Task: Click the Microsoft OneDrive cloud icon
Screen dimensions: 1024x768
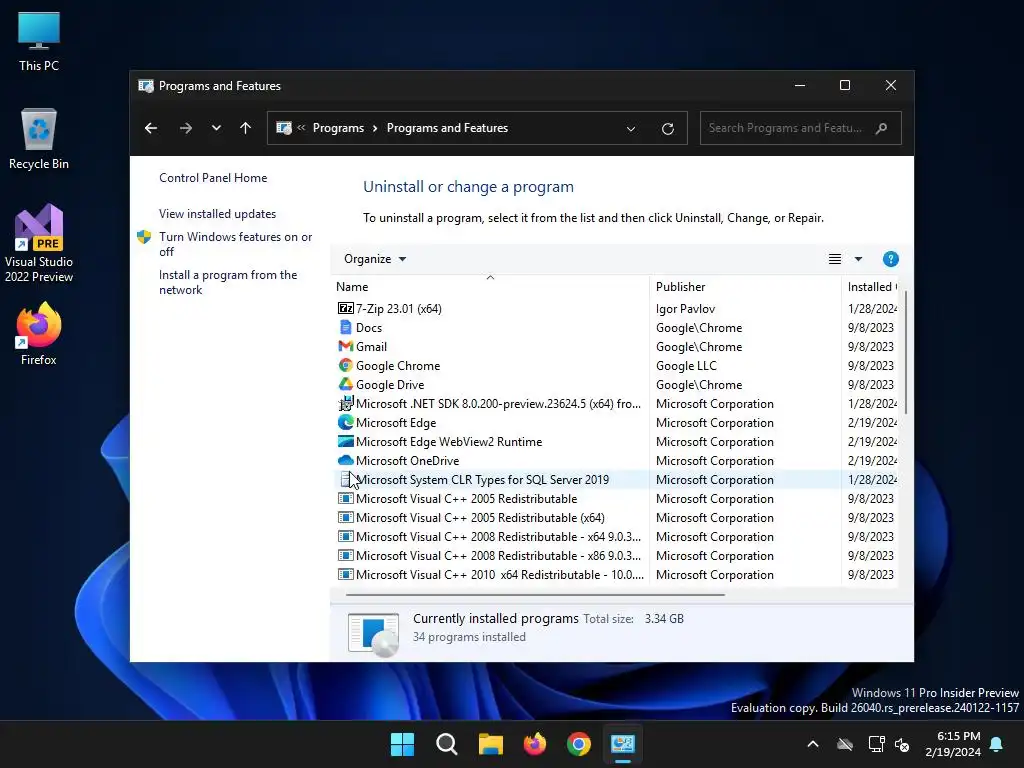Action: [x=345, y=460]
